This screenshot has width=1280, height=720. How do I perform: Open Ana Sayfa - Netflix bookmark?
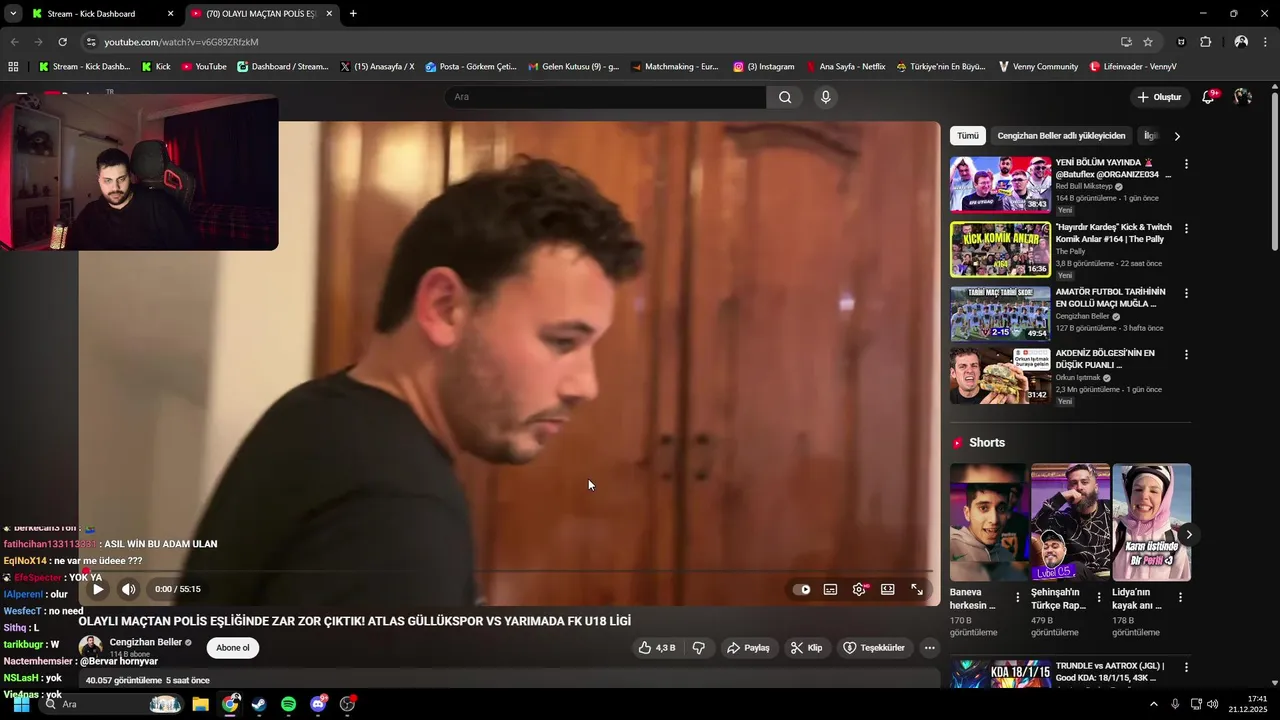click(x=846, y=67)
